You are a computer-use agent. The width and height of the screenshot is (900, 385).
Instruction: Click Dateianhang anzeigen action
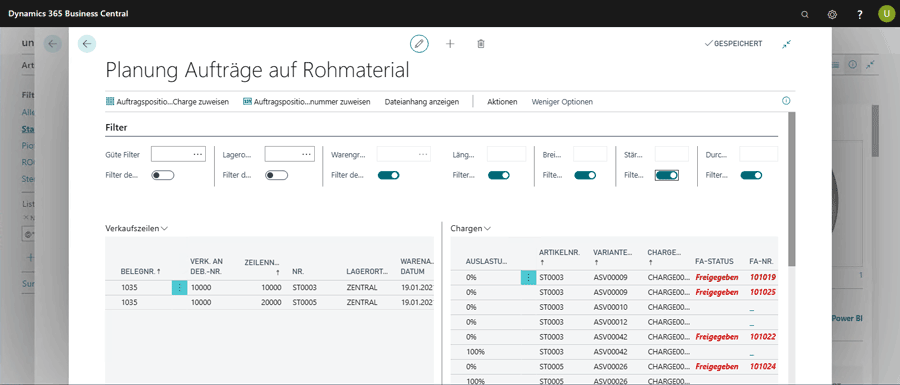coord(421,102)
